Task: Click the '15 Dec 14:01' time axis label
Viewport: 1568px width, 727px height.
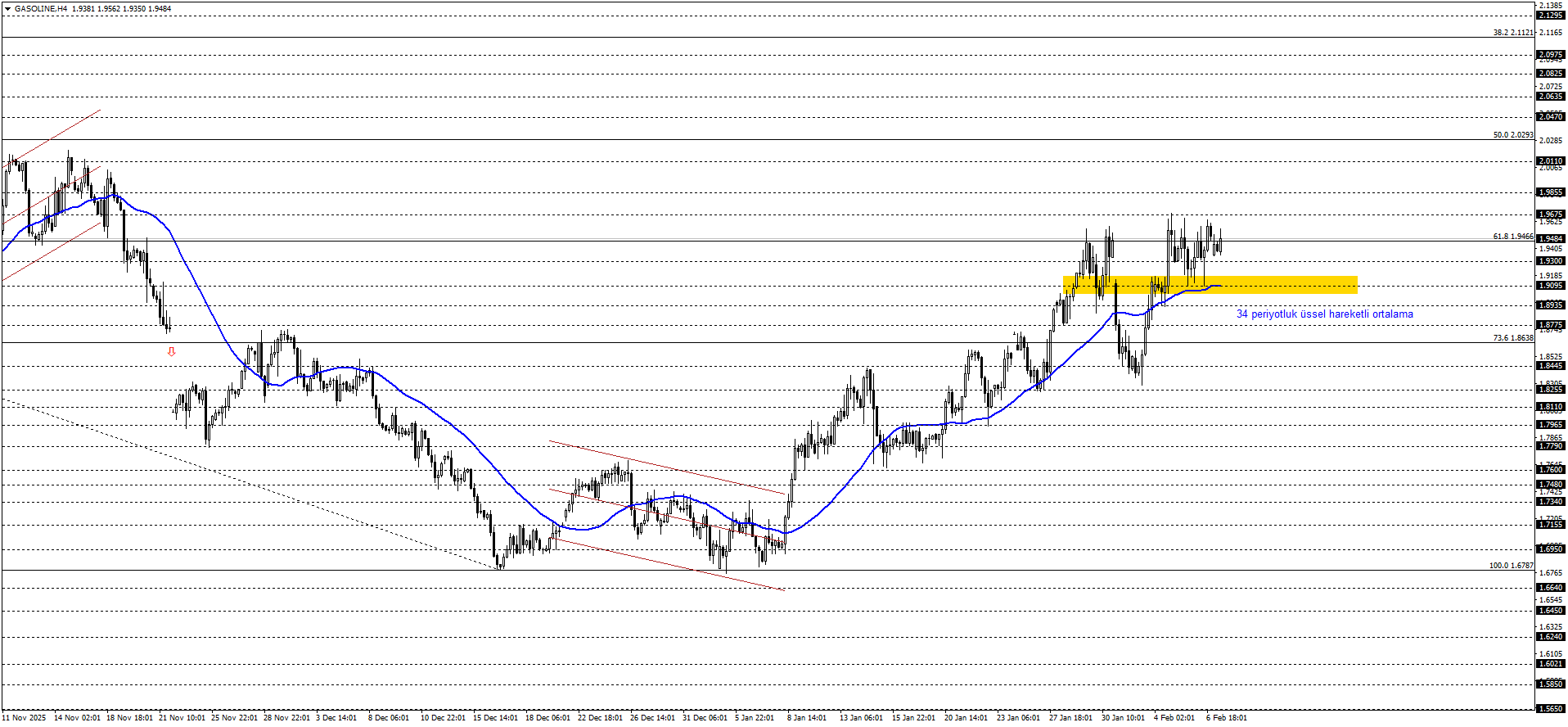Action: tap(495, 718)
